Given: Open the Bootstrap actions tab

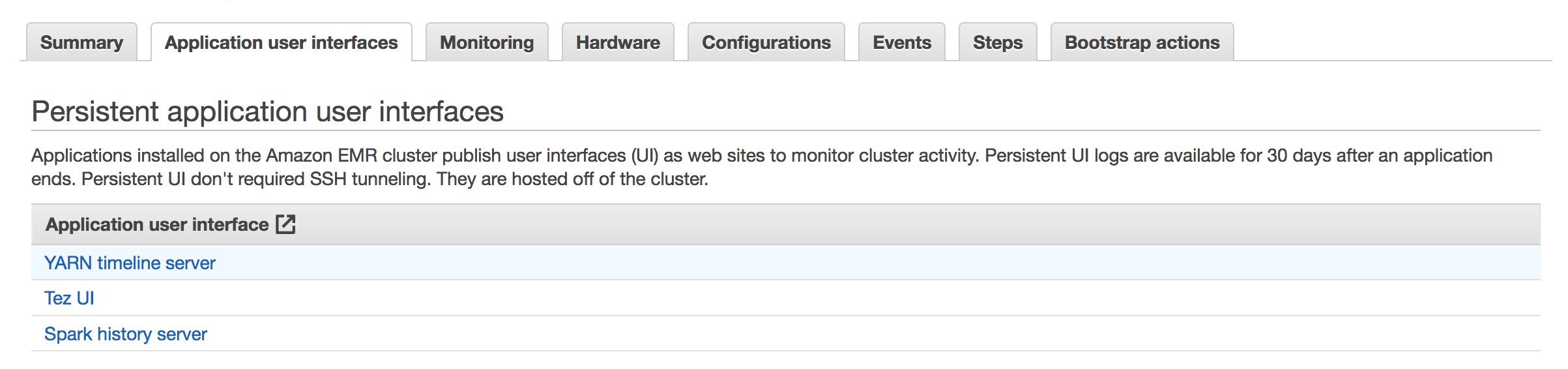Looking at the screenshot, I should (1142, 42).
